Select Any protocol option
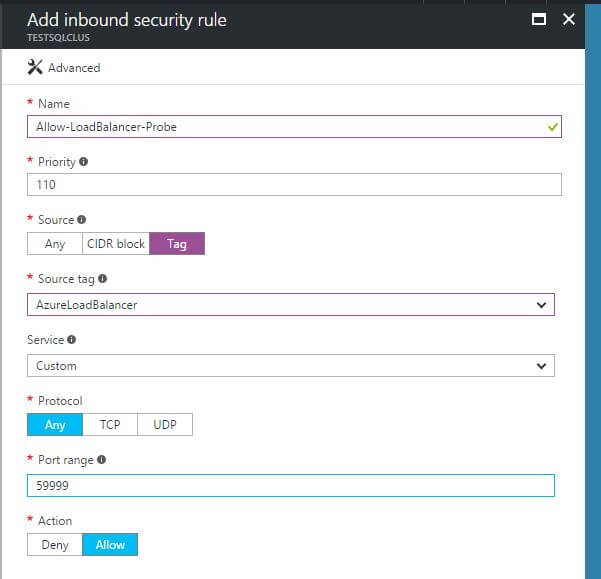This screenshot has height=579, width=601. click(55, 425)
